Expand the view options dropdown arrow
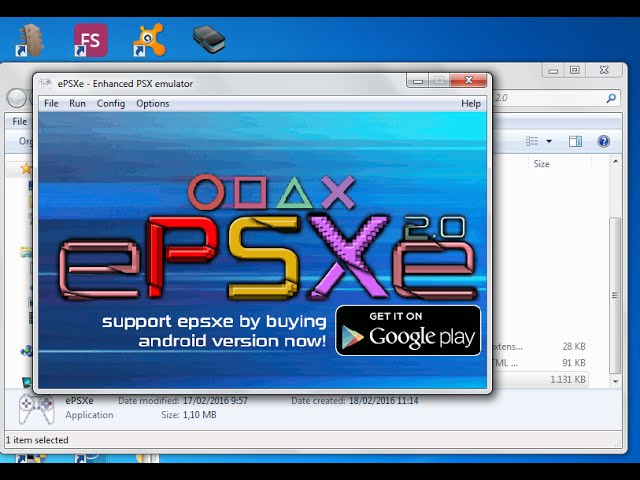This screenshot has width=640, height=480. tap(549, 141)
